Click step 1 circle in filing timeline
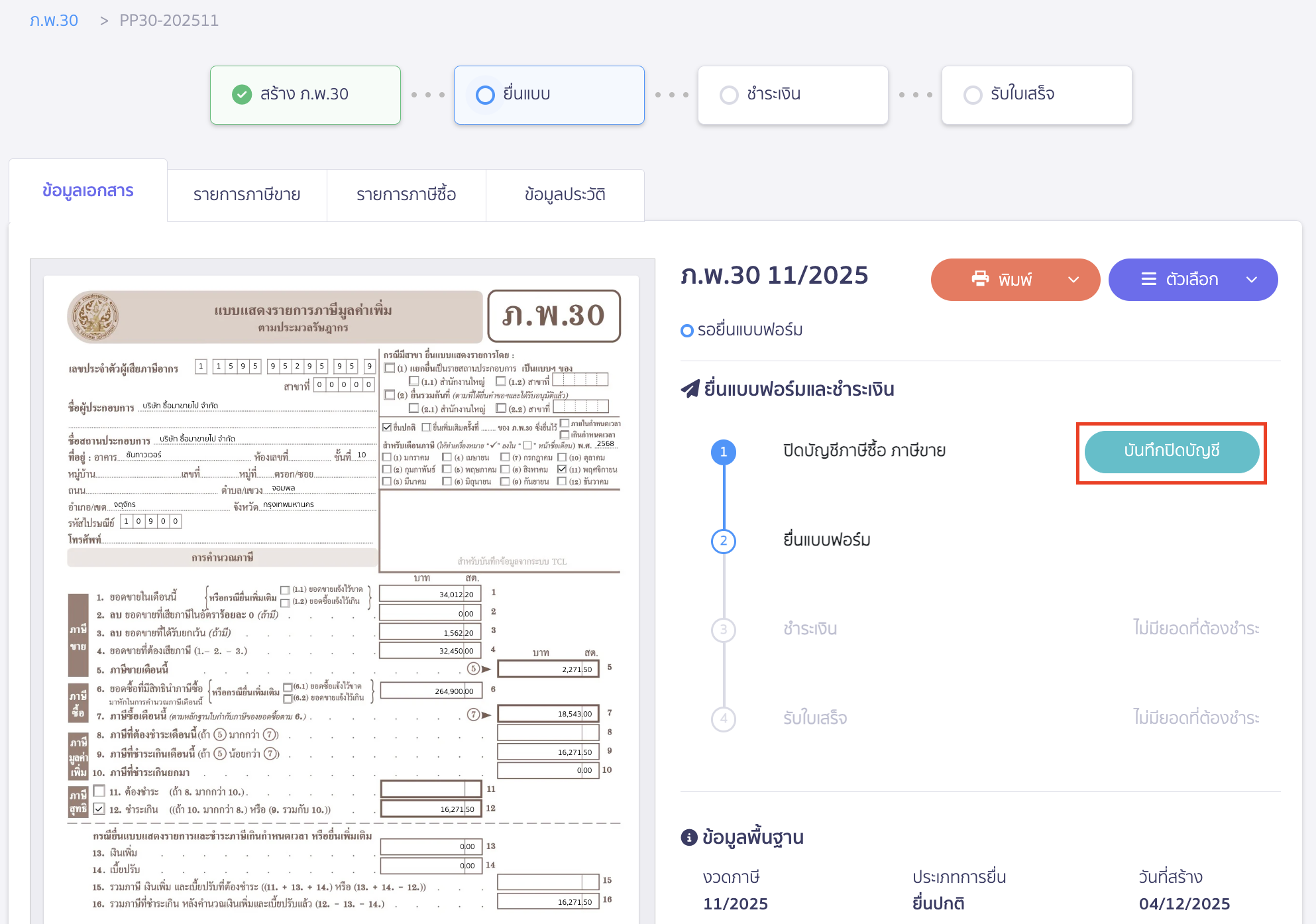Screen dimensions: 1316x924 click(723, 452)
